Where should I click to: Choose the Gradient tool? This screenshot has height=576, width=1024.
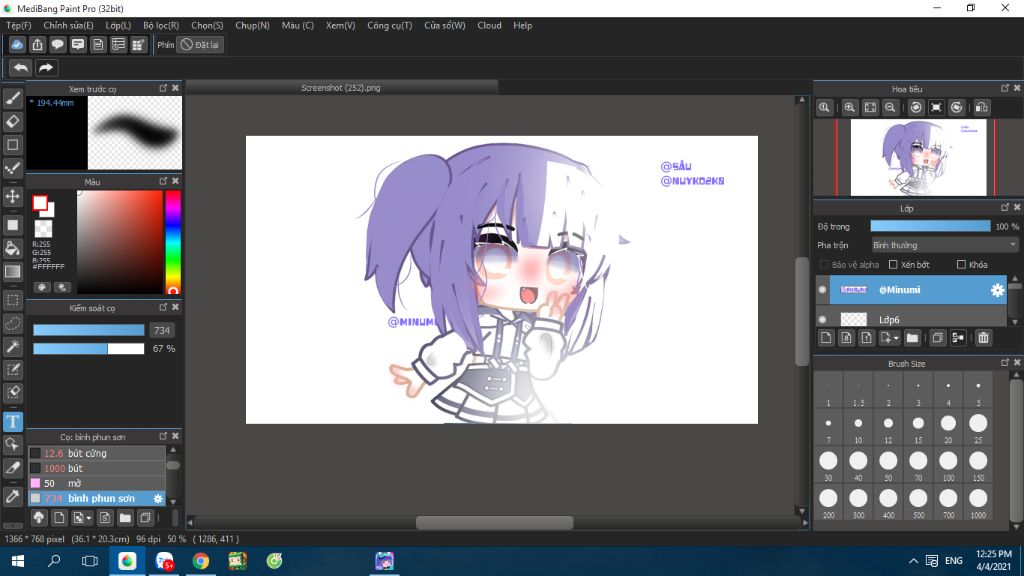(x=12, y=272)
